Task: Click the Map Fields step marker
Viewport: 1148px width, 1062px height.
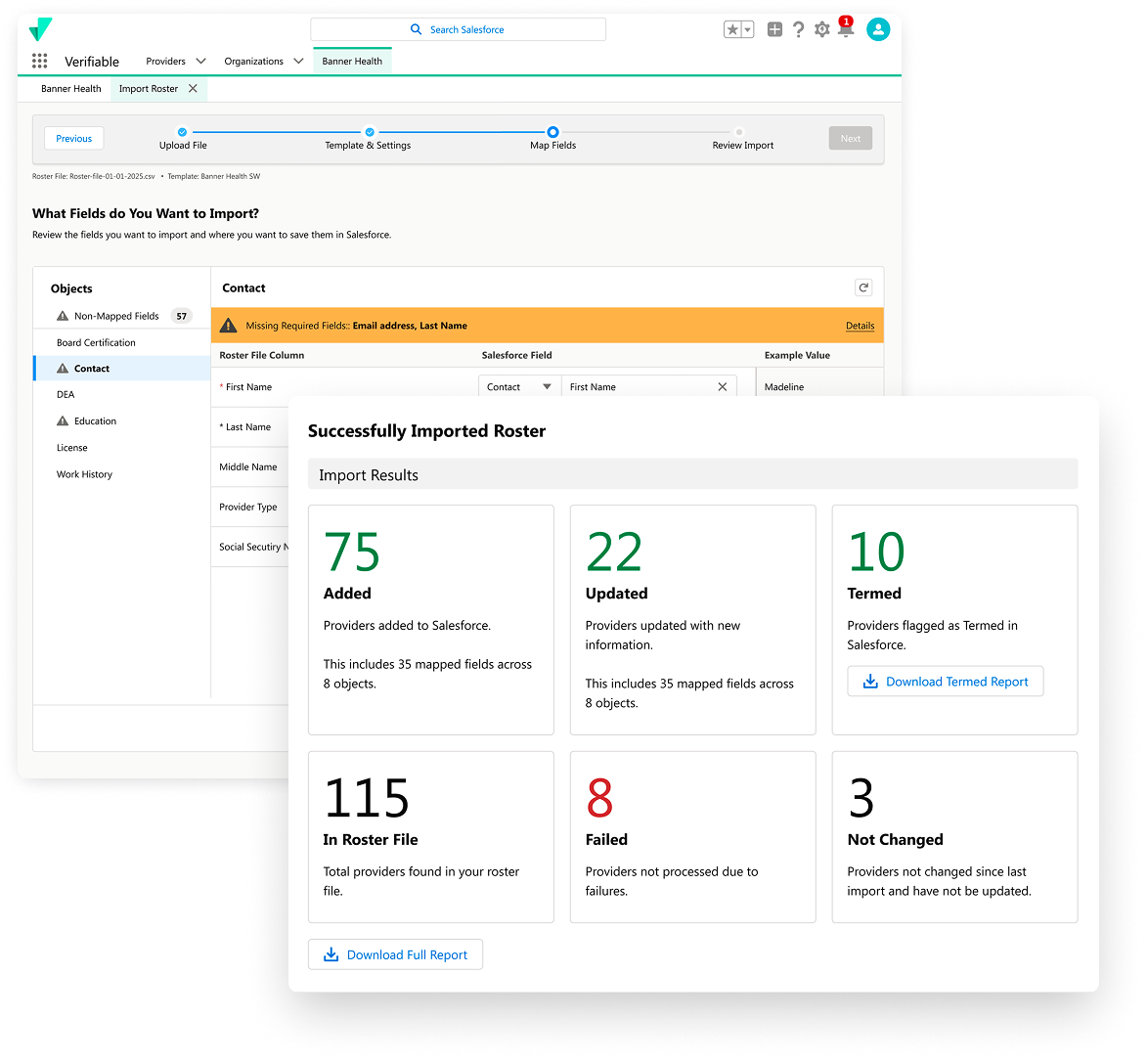Action: pos(552,132)
